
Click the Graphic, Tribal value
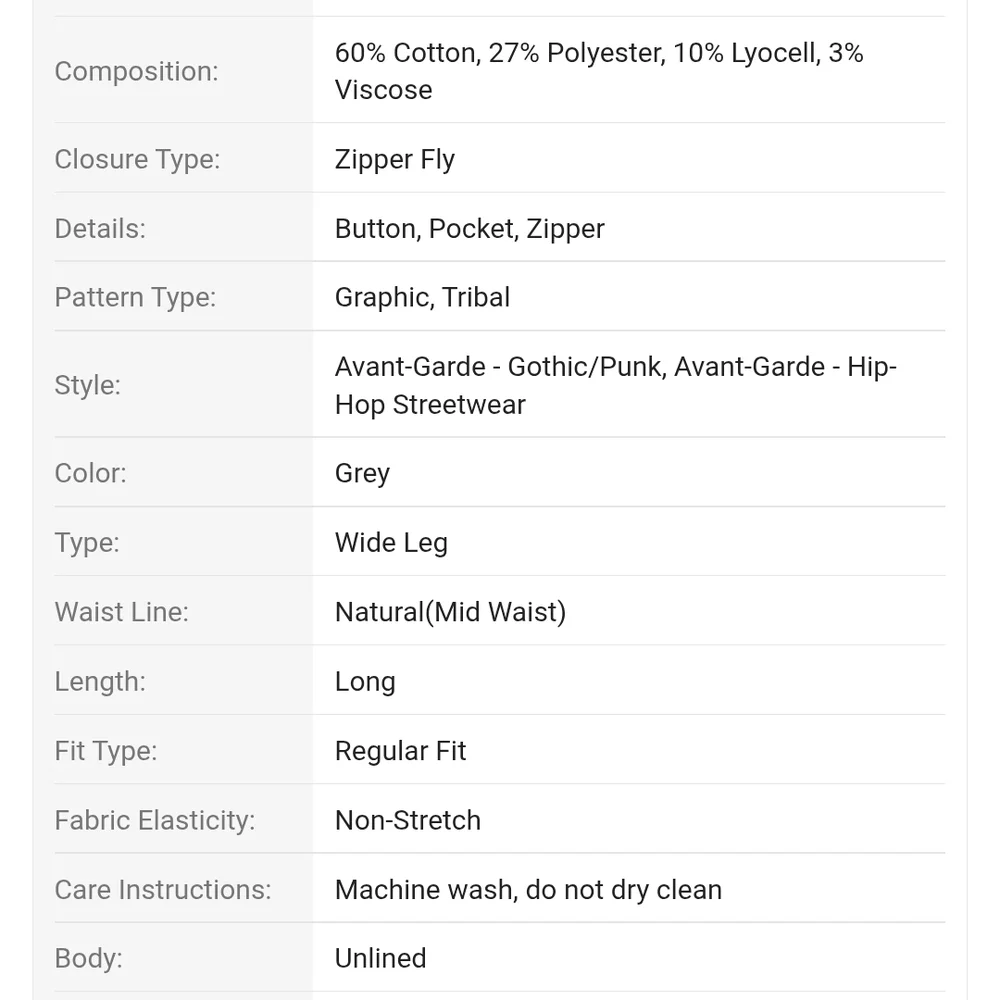pos(422,297)
